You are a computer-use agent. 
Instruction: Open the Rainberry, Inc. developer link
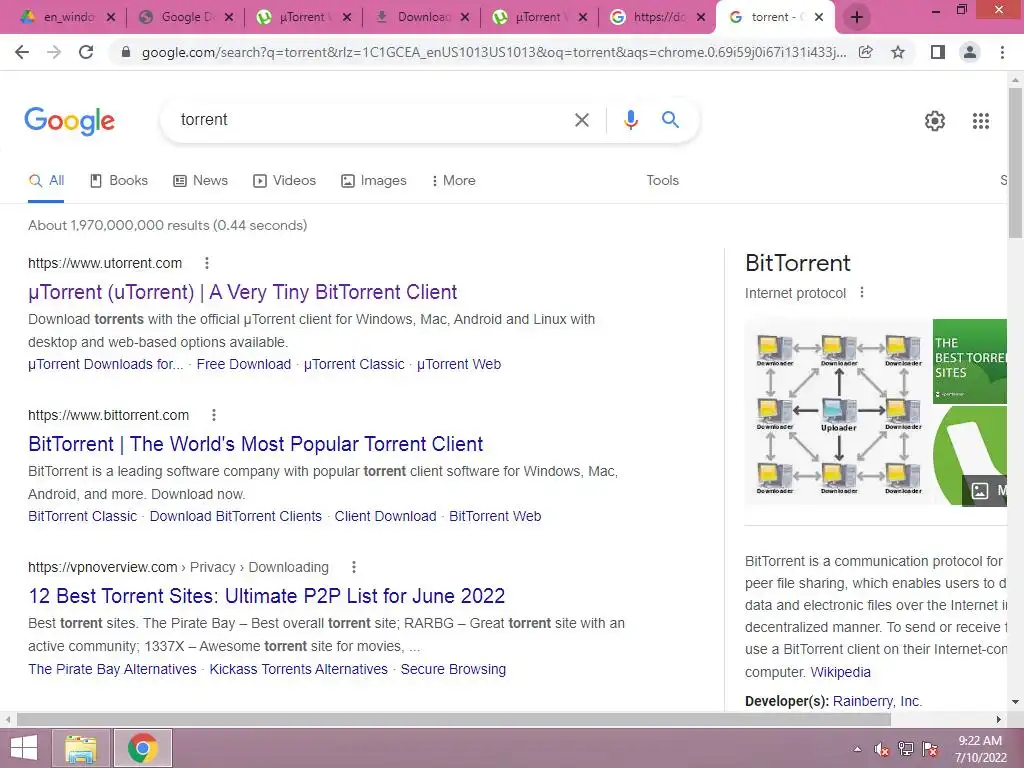(876, 701)
